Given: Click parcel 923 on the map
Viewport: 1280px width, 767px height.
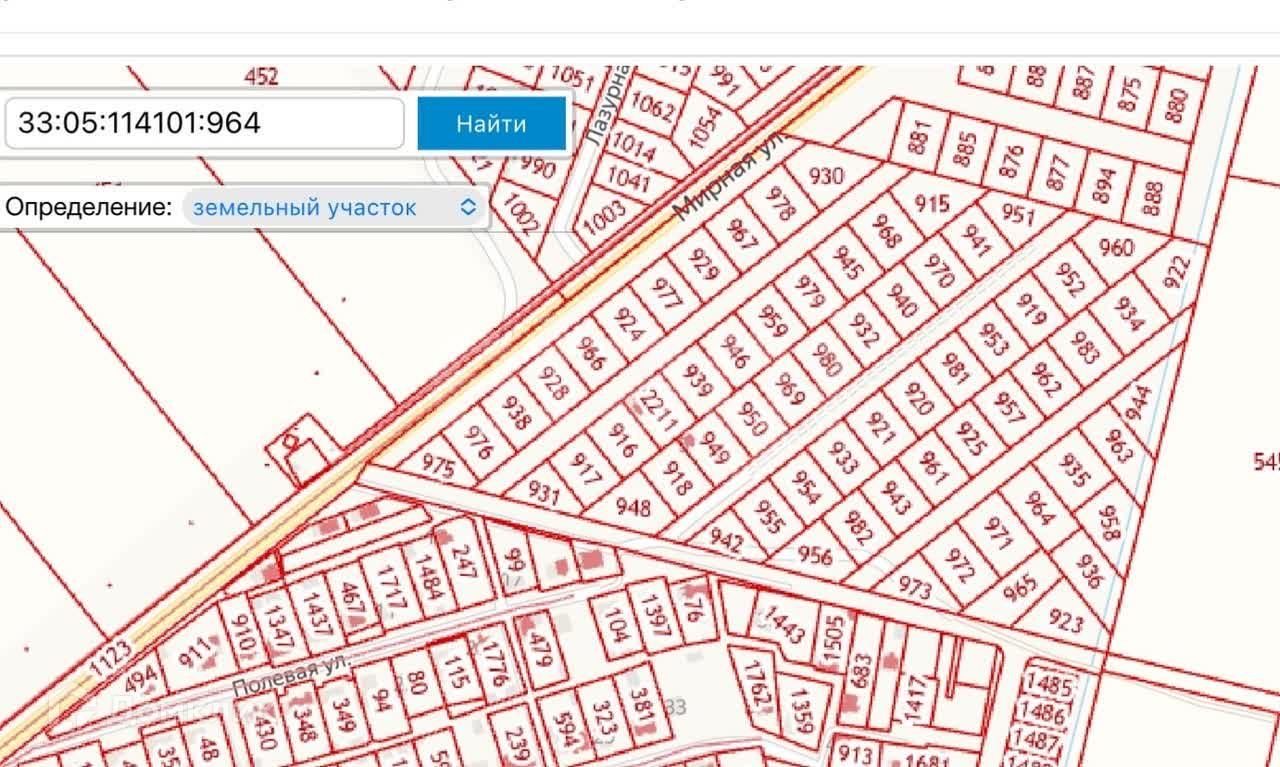Looking at the screenshot, I should coord(1066,621).
